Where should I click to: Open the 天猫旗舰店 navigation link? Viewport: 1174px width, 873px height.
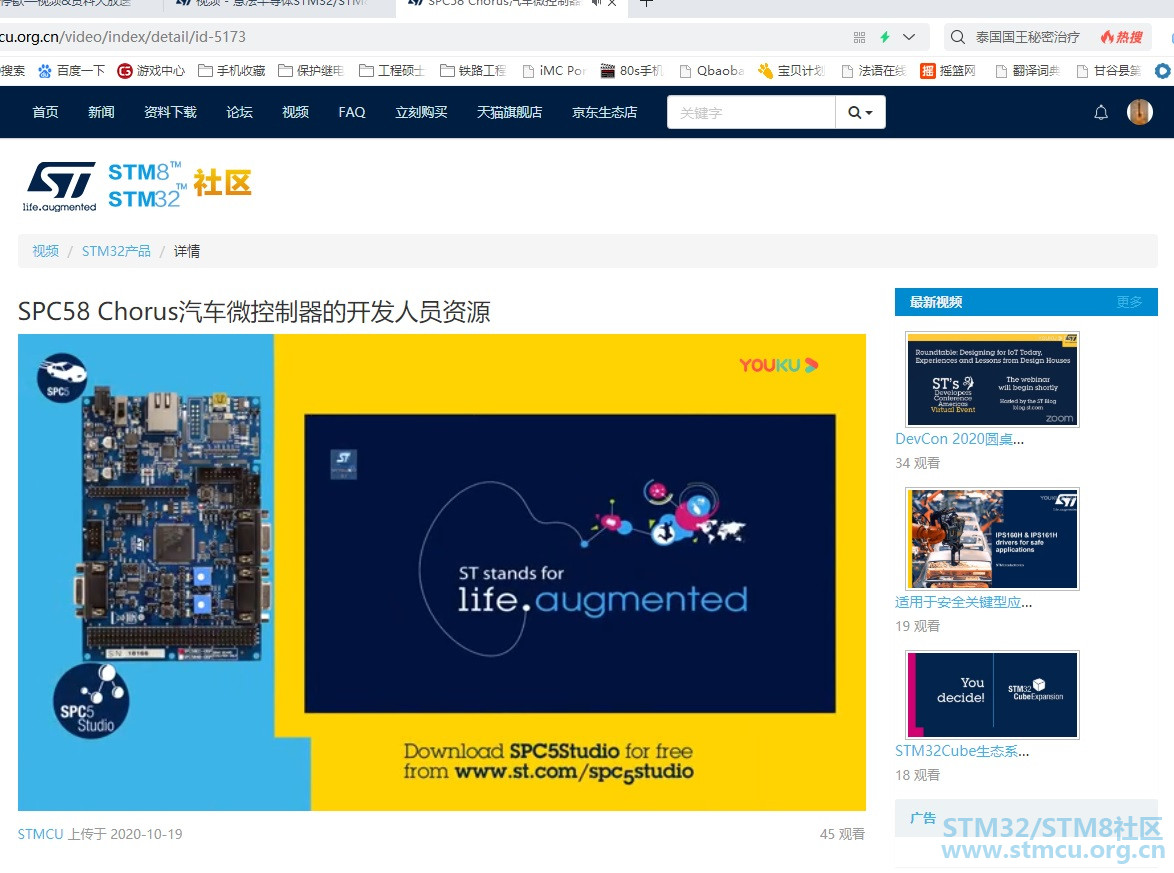pyautogui.click(x=509, y=112)
